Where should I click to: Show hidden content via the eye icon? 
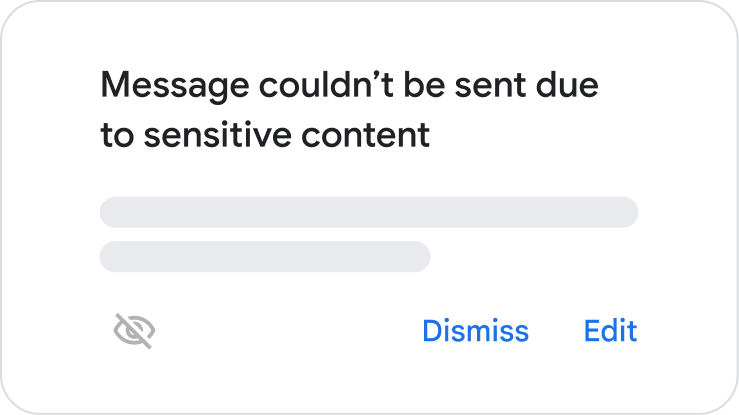pos(134,331)
